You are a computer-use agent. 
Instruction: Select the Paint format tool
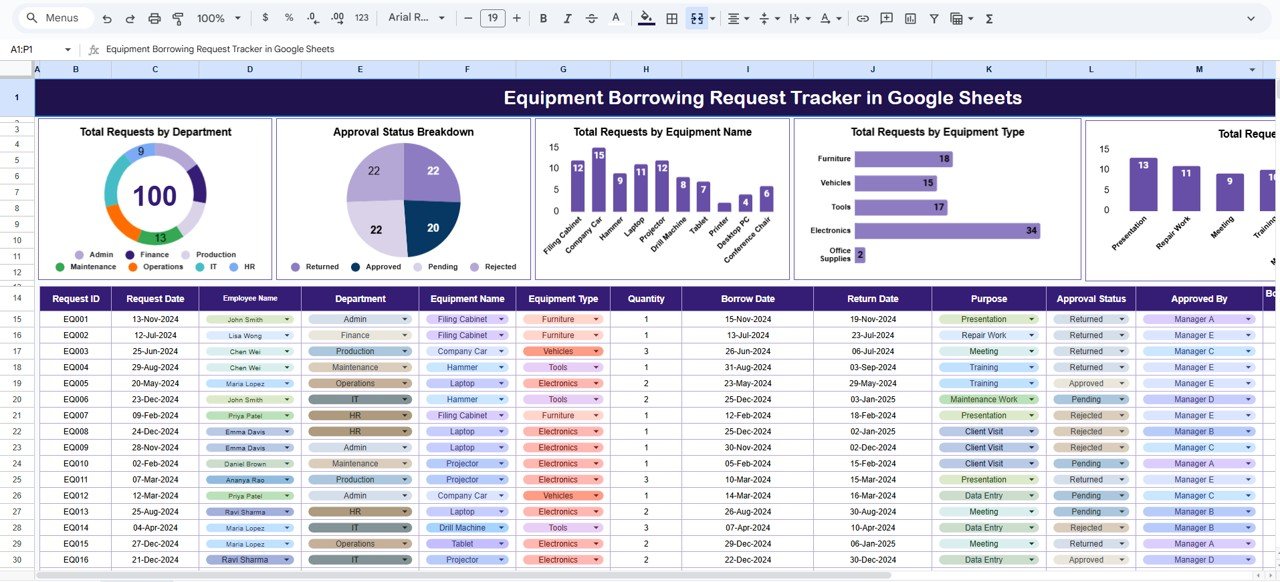178,18
